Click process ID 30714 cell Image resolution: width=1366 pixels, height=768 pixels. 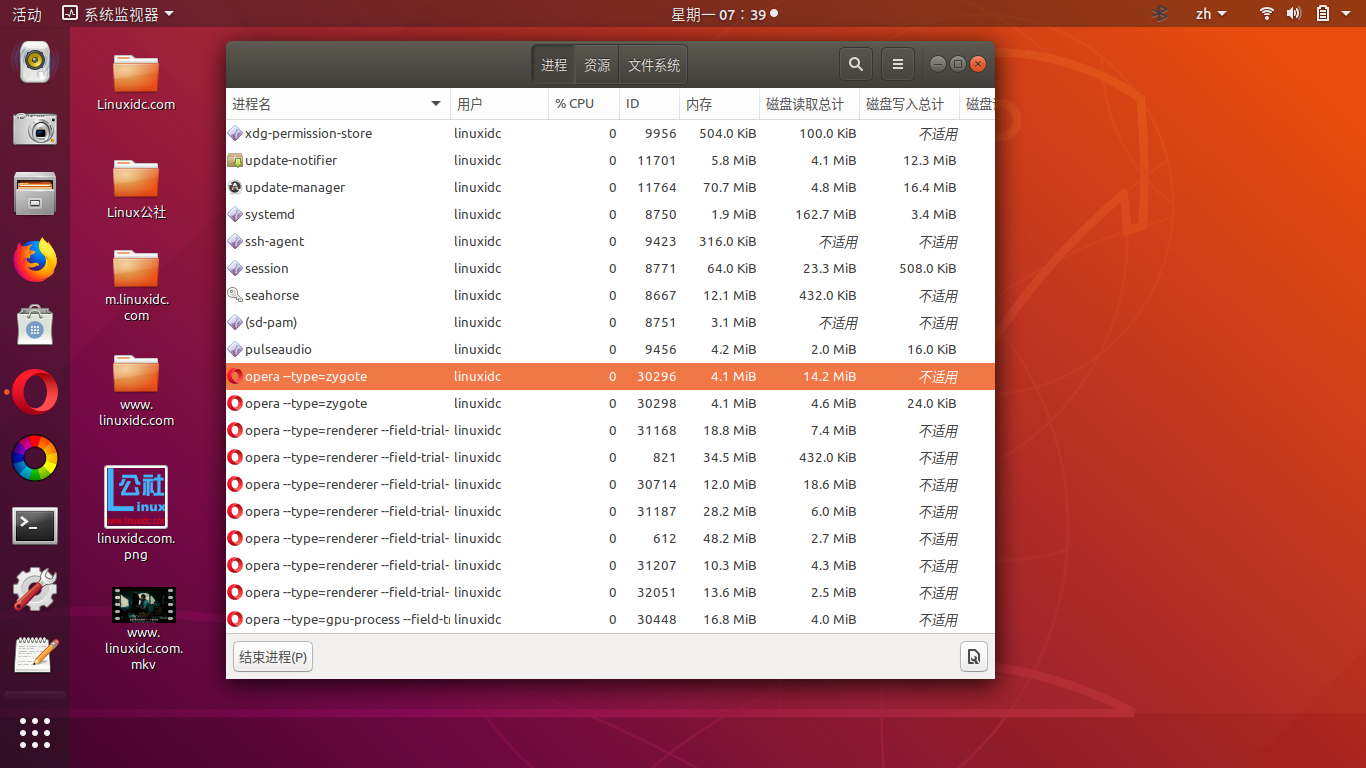coord(657,484)
